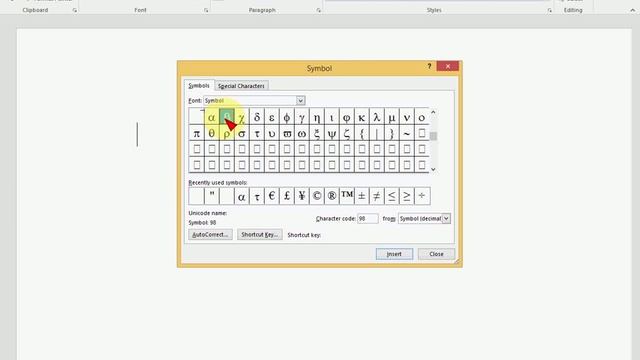640x360 pixels.
Task: Open the Clipboard group dialog launcher
Action: (75, 11)
